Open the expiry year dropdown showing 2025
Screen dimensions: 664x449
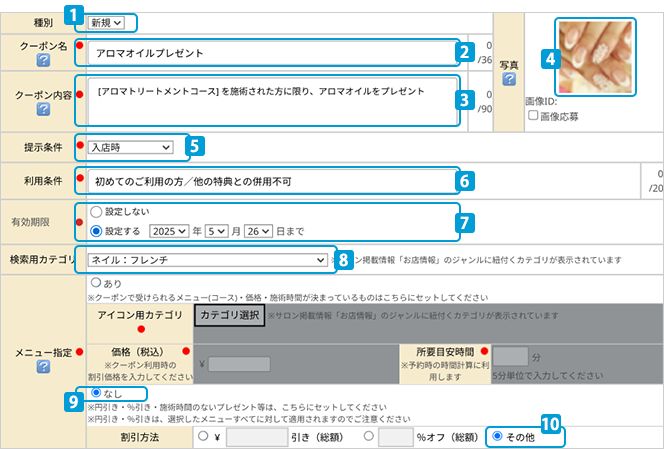click(168, 230)
